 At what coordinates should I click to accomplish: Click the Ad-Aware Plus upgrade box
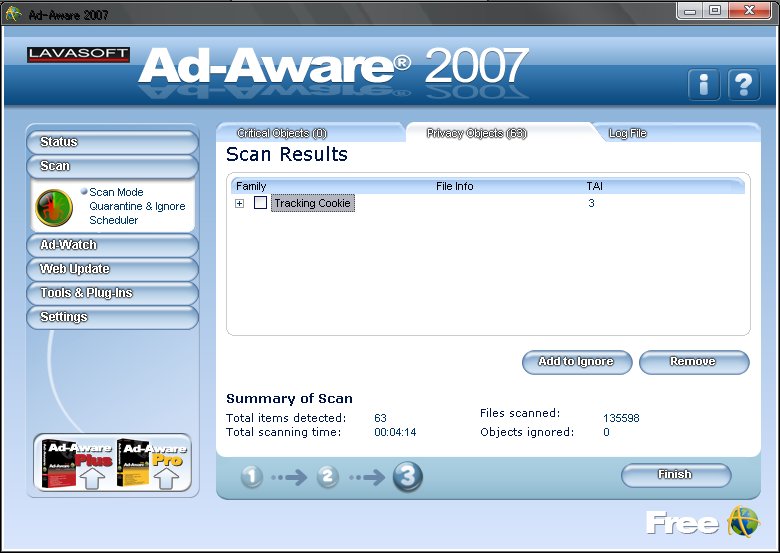(x=76, y=463)
